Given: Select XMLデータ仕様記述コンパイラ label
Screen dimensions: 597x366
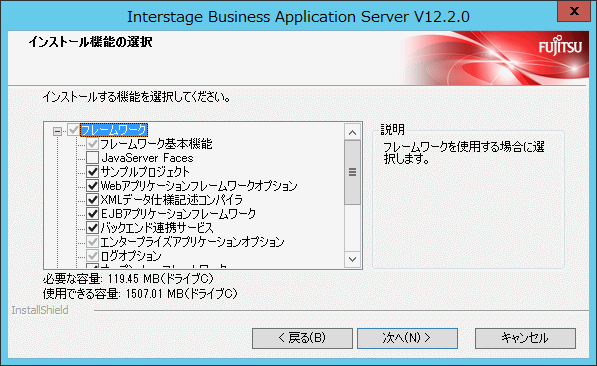Looking at the screenshot, I should point(171,200).
